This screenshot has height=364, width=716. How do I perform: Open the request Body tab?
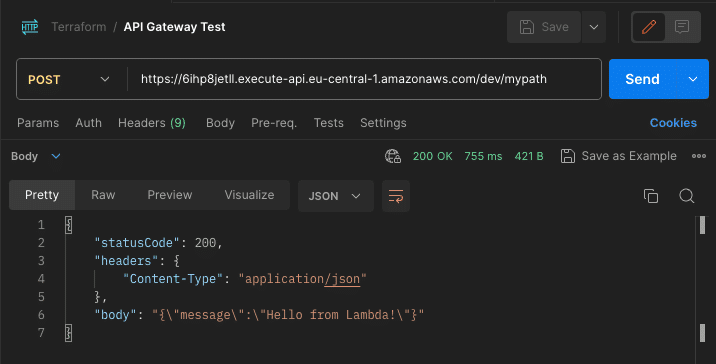click(x=220, y=123)
